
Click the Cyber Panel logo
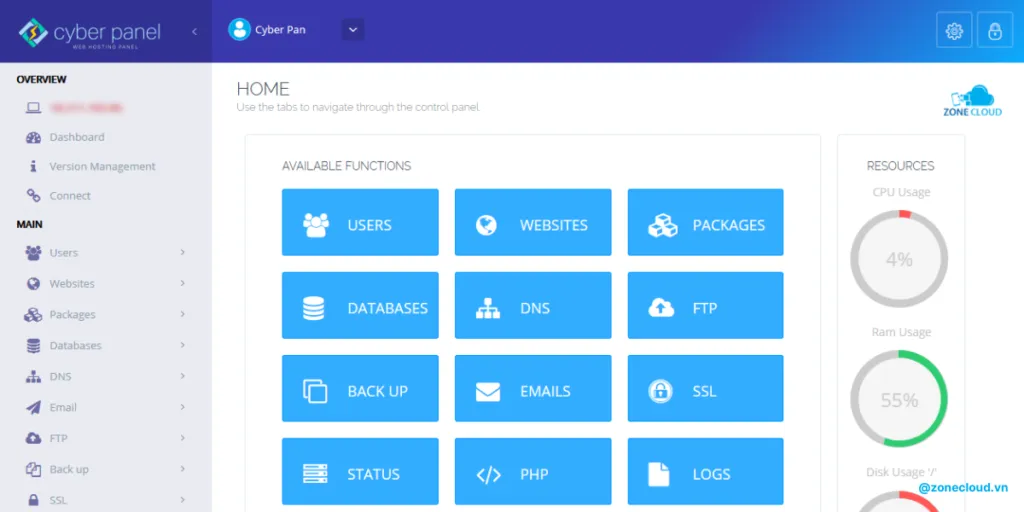click(90, 33)
